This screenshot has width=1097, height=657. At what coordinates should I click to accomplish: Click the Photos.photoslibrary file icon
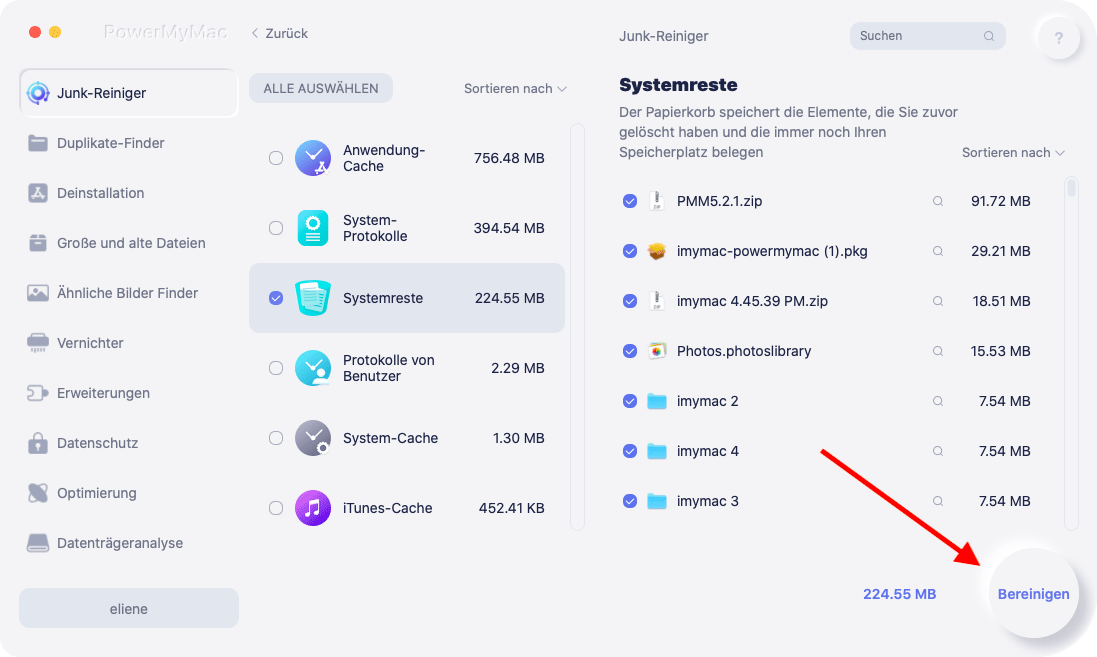point(656,351)
